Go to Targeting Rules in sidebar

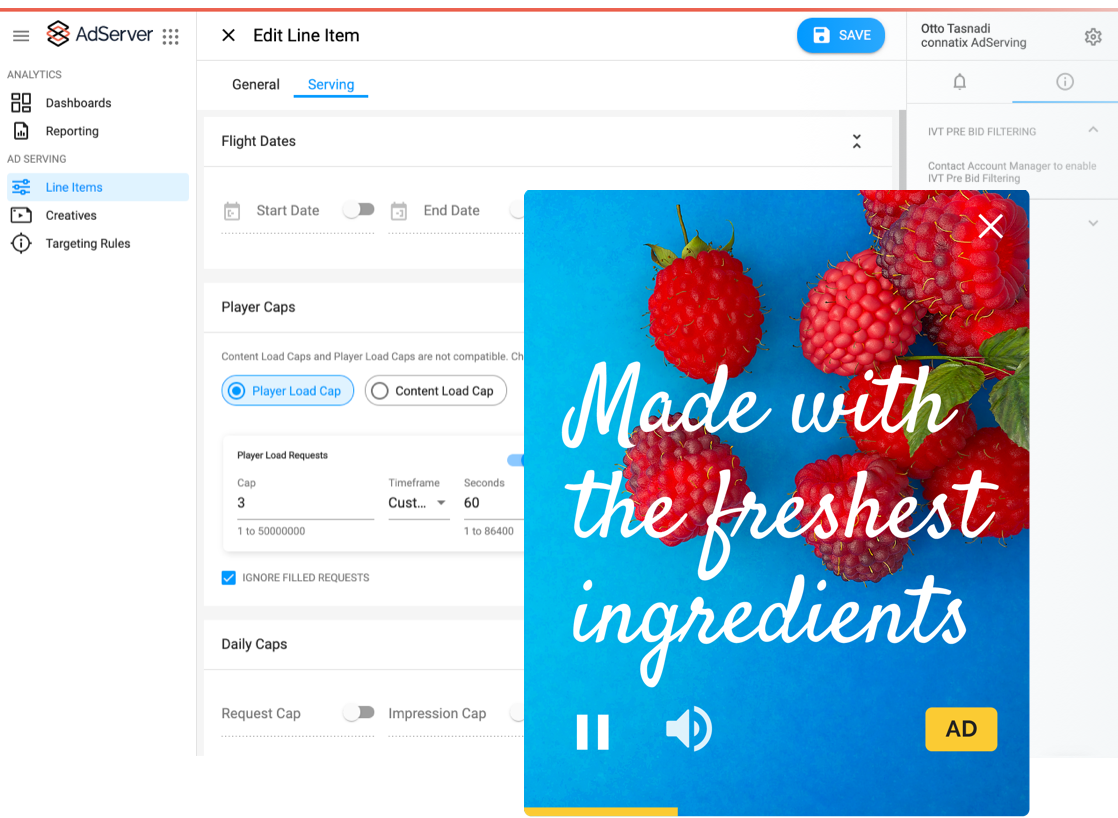87,244
